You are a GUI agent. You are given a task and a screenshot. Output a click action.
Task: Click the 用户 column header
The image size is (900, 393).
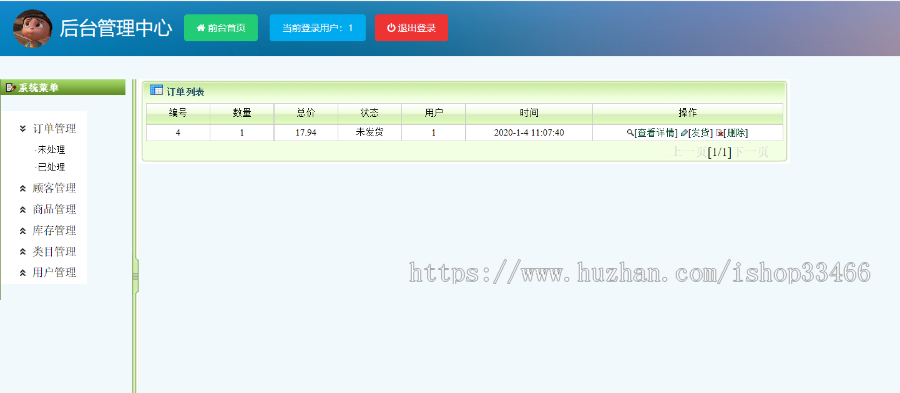click(433, 114)
